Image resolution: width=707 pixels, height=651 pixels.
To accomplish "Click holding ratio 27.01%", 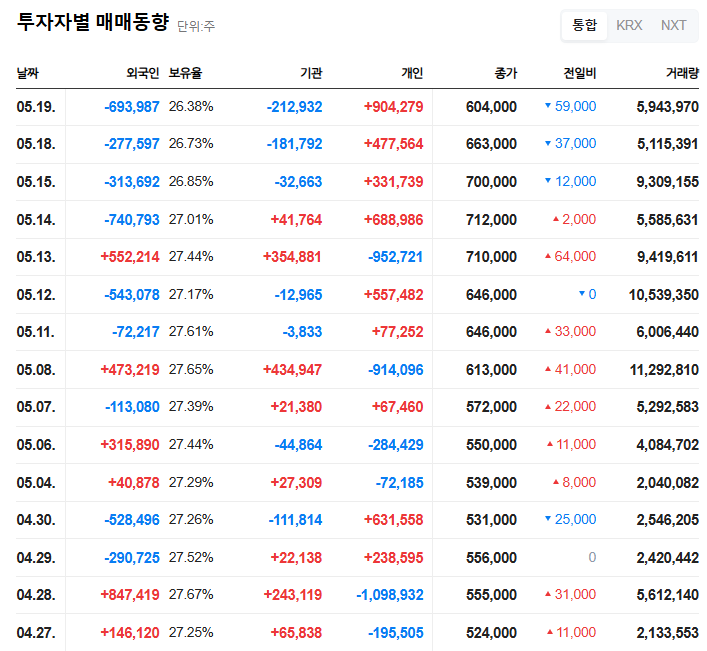I will 191,219.
